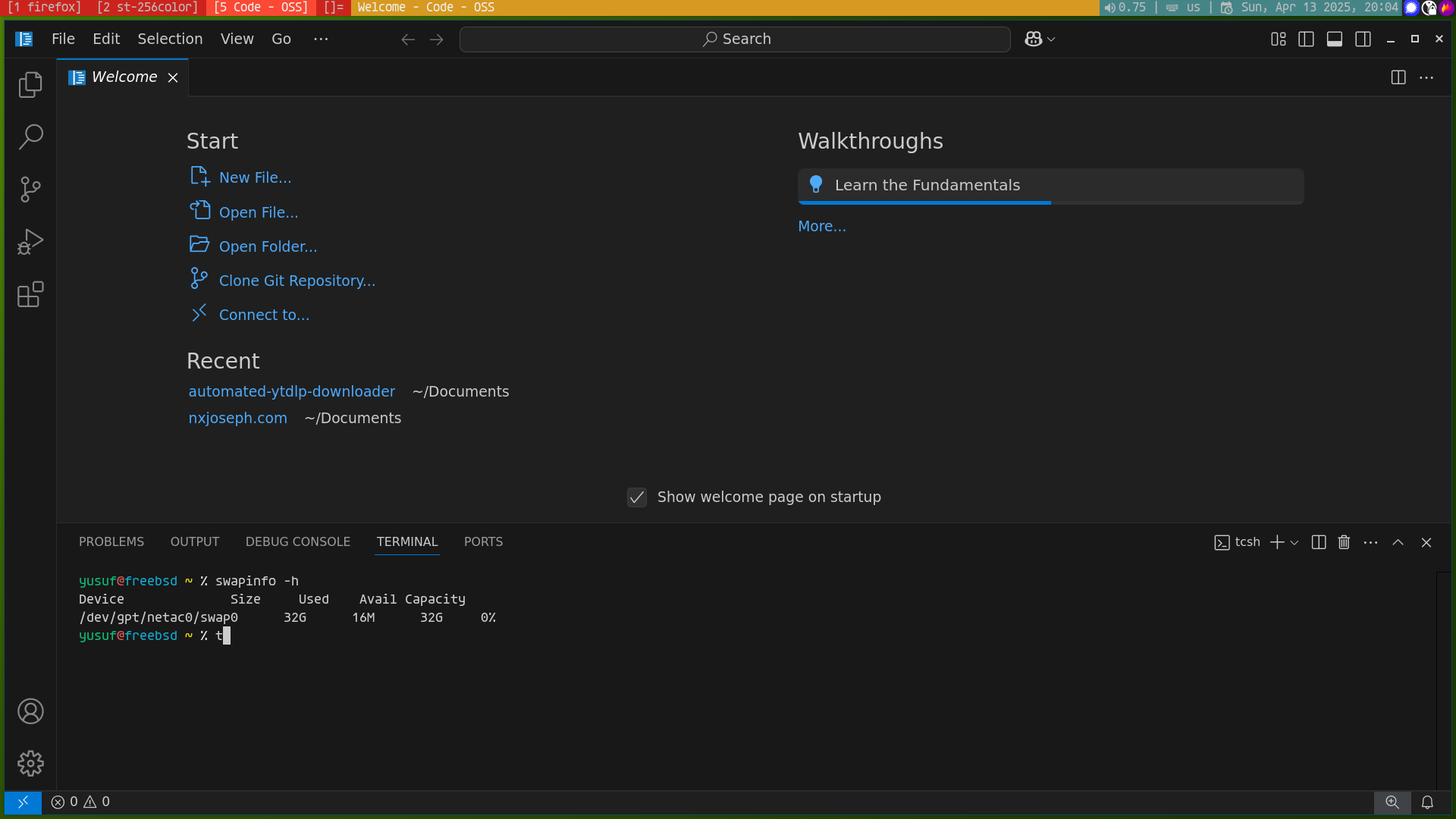Click New File... link

[255, 177]
